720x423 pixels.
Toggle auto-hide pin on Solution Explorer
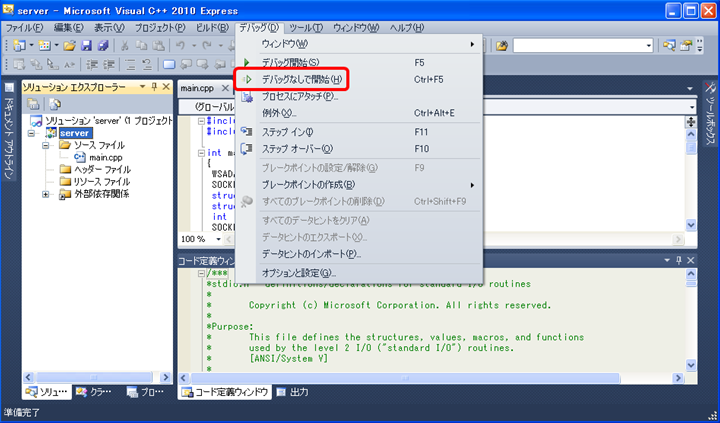pyautogui.click(x=154, y=86)
